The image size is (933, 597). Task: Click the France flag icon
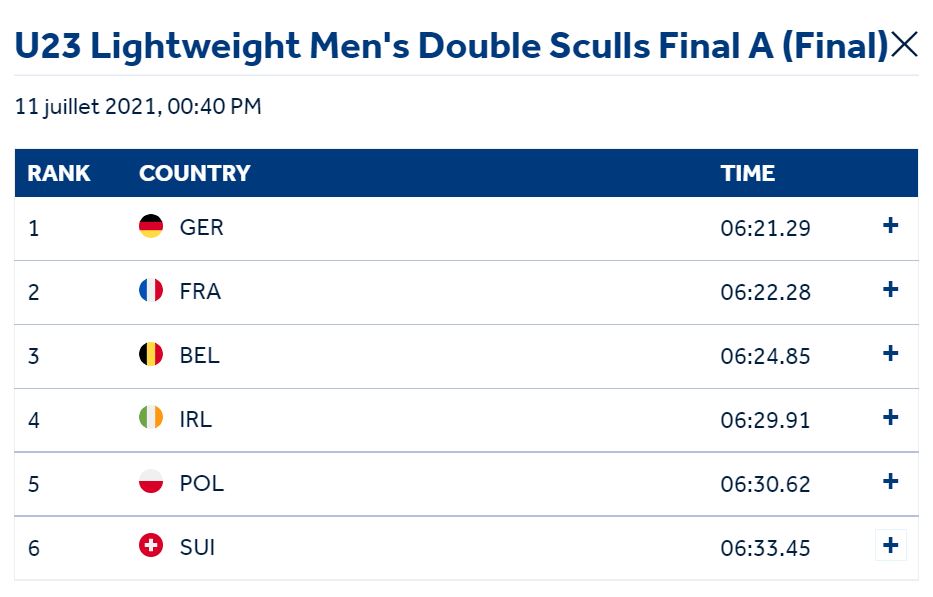pos(151,291)
